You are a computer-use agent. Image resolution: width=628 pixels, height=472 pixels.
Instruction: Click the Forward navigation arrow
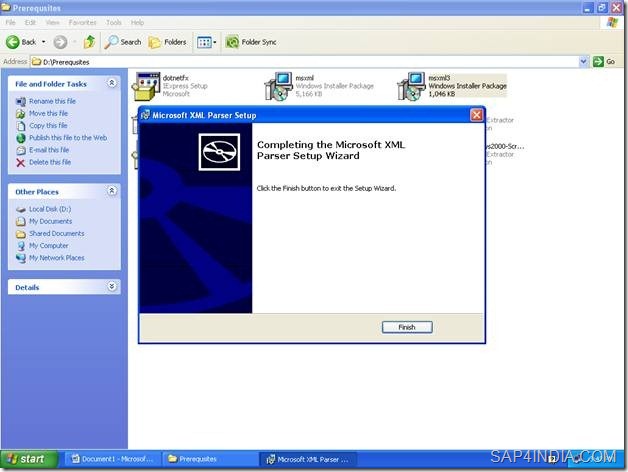(x=60, y=42)
